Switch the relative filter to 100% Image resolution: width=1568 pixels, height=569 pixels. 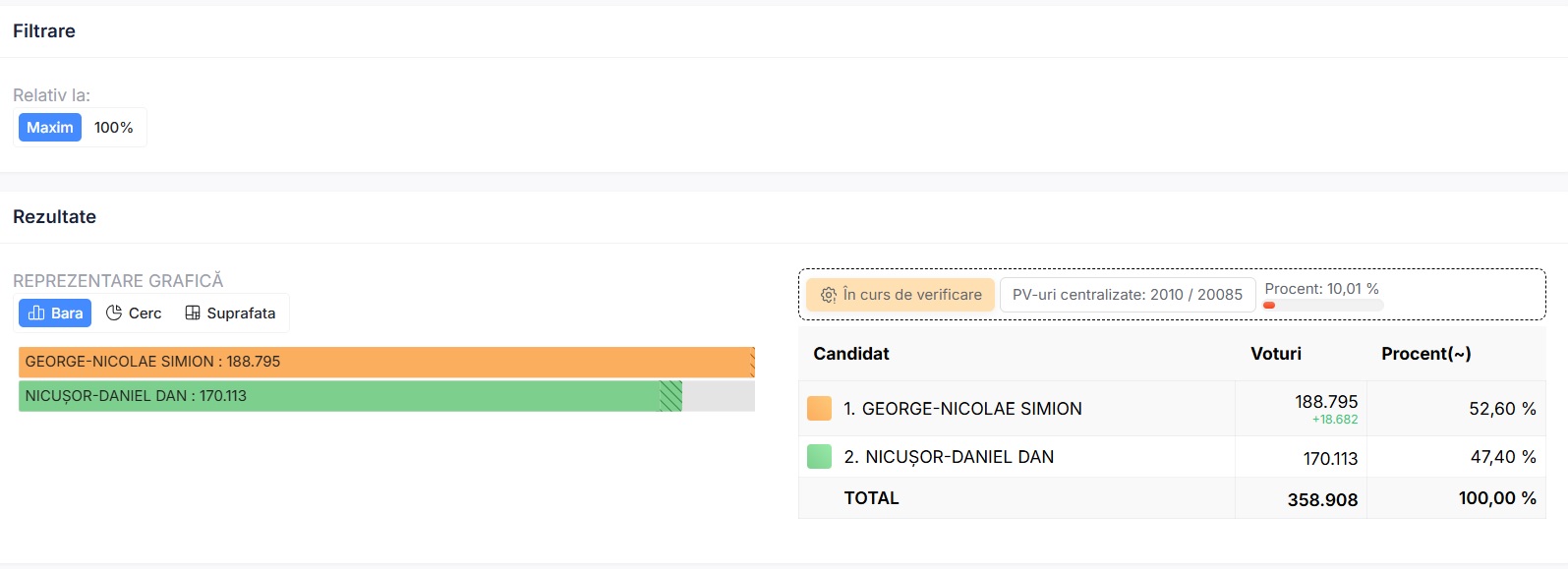[113, 128]
